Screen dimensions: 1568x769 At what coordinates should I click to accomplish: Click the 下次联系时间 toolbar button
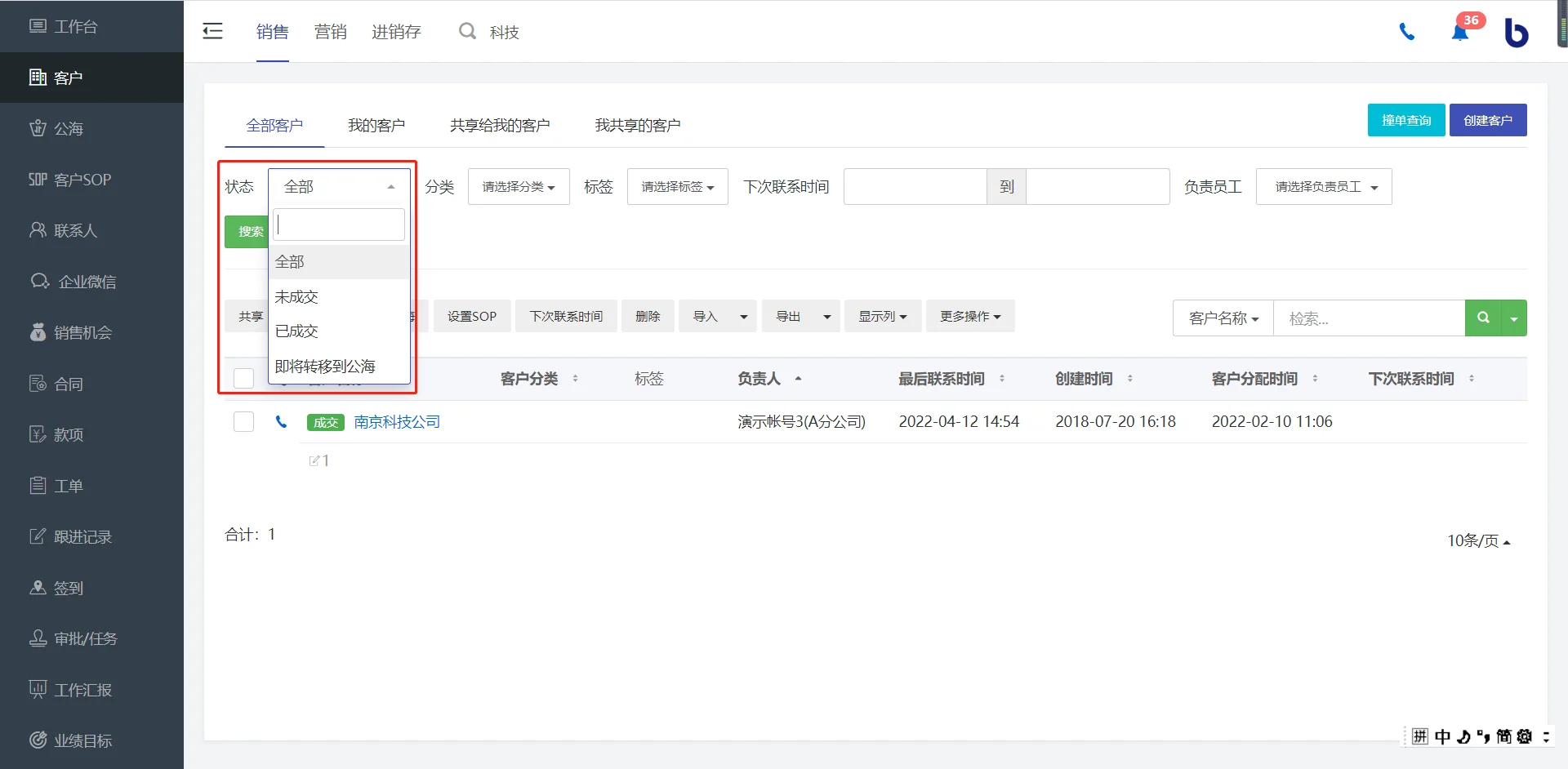(566, 316)
